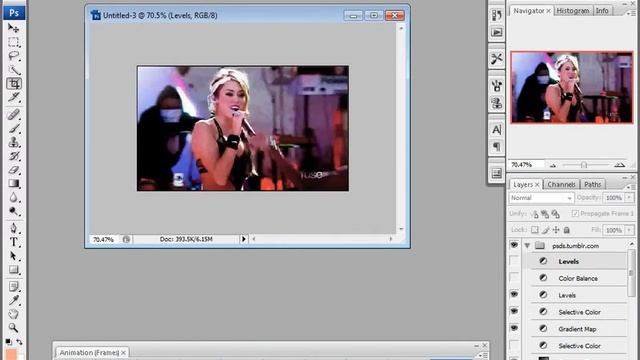Open the Layer Comps panel icon
The width and height of the screenshot is (640, 360).
pos(496,173)
